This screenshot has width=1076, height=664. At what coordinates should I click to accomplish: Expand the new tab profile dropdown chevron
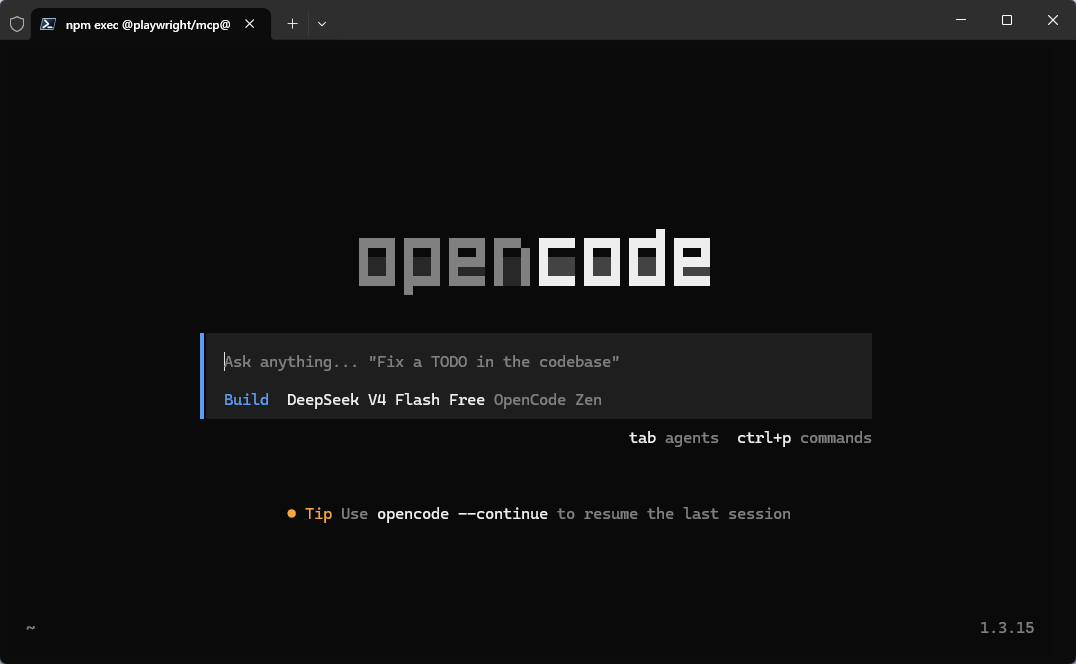322,24
